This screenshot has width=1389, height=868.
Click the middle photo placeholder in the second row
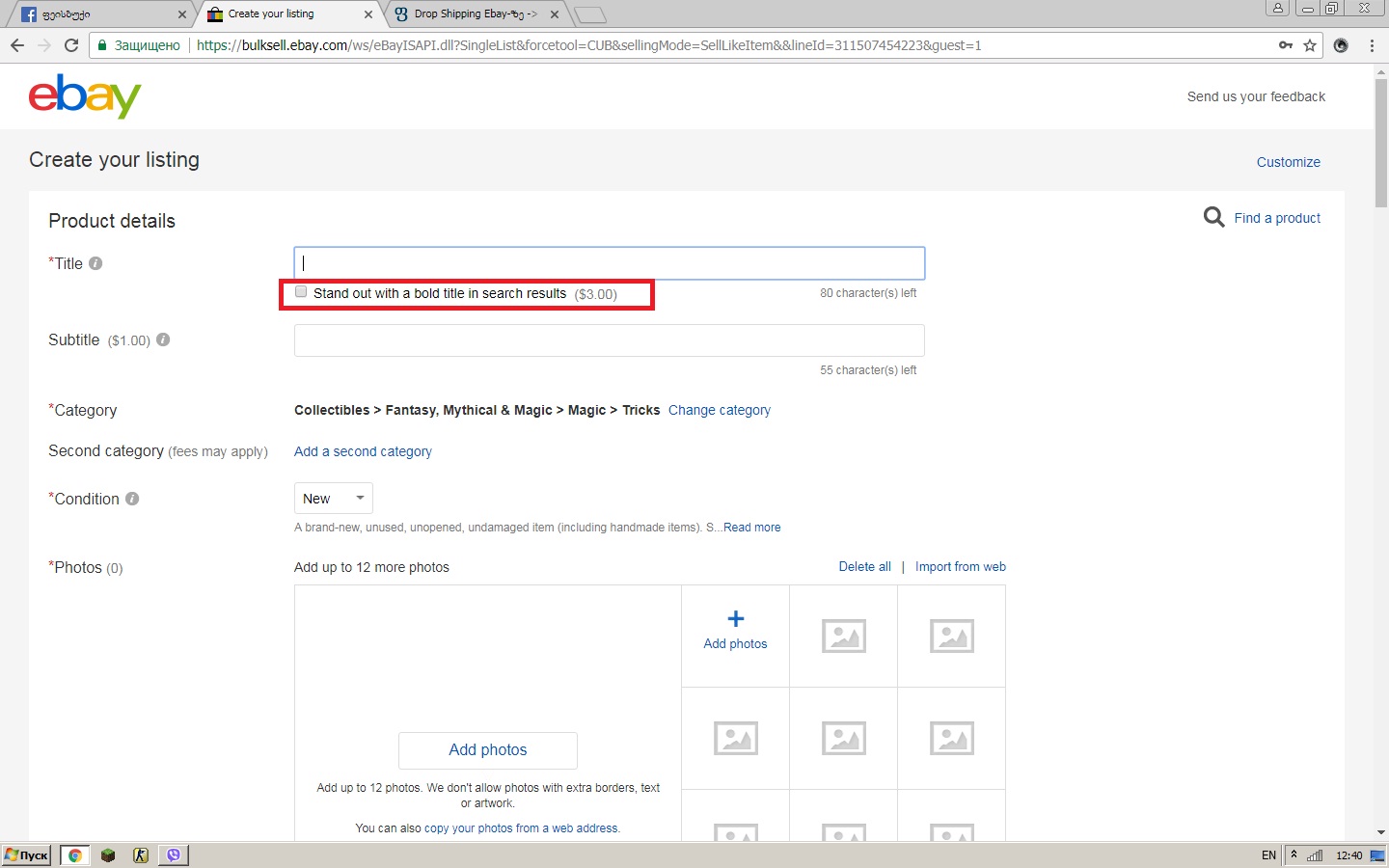click(x=844, y=739)
